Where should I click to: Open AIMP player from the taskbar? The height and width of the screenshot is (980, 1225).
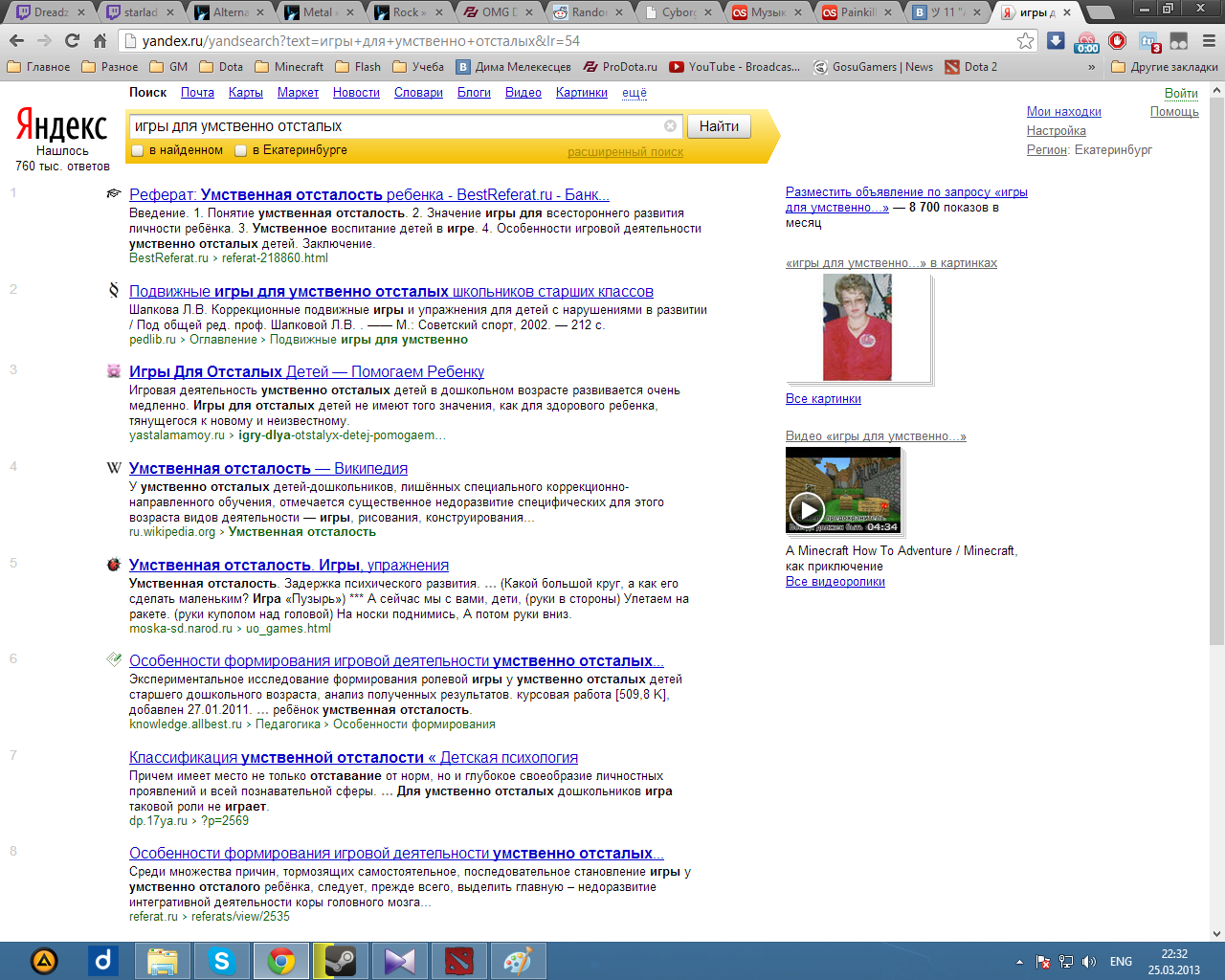point(44,961)
